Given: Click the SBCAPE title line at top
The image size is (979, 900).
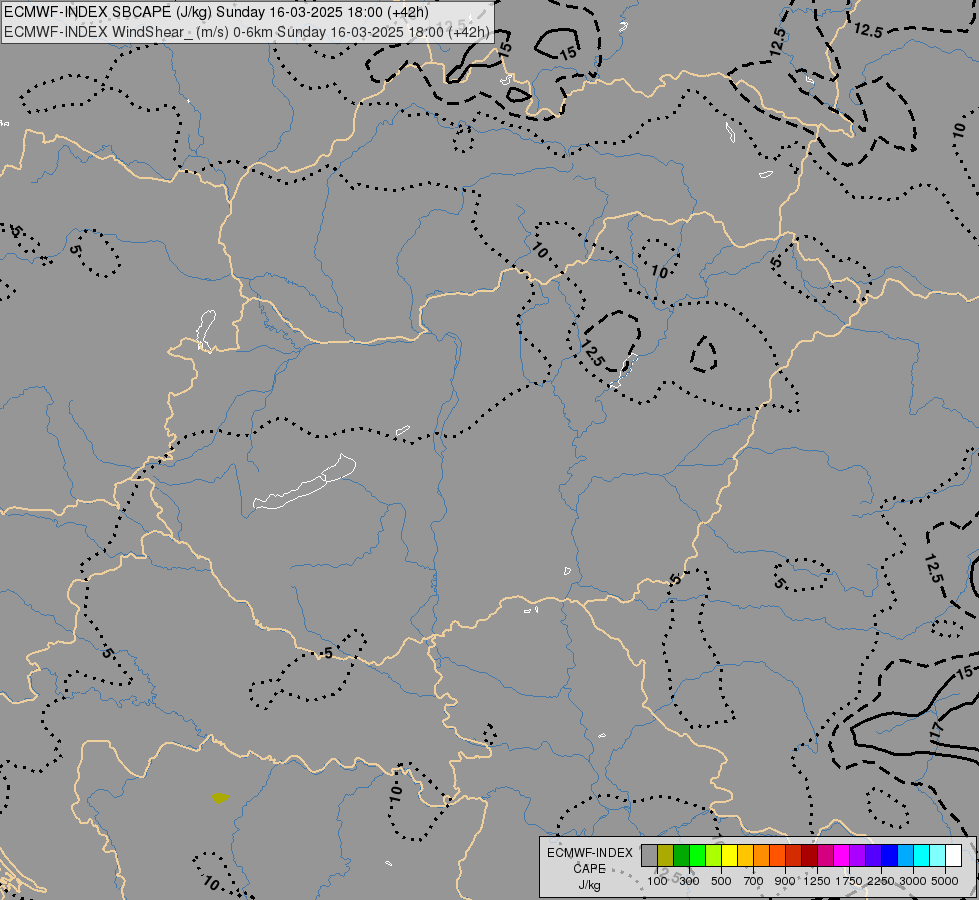Looking at the screenshot, I should (x=216, y=12).
